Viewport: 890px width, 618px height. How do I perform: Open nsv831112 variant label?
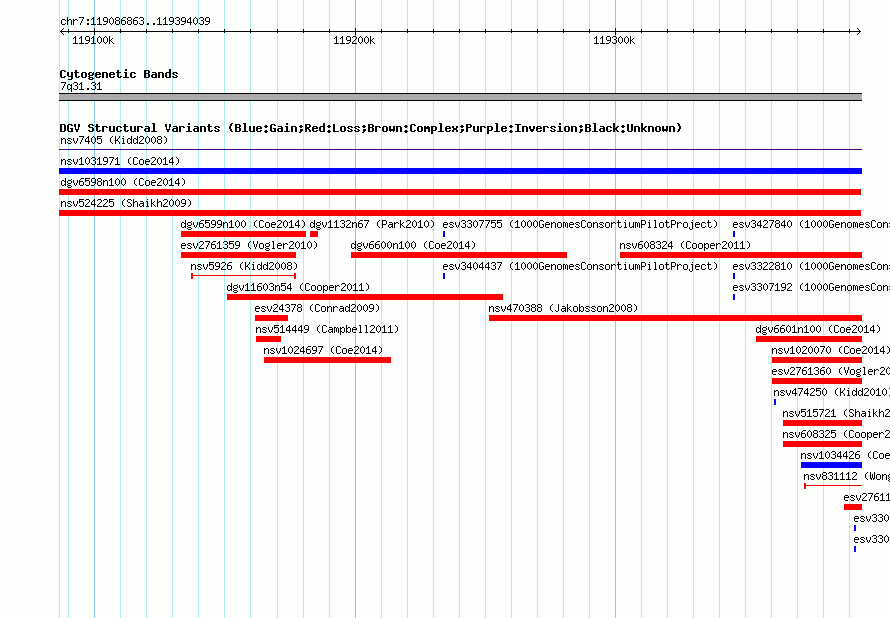[846, 476]
